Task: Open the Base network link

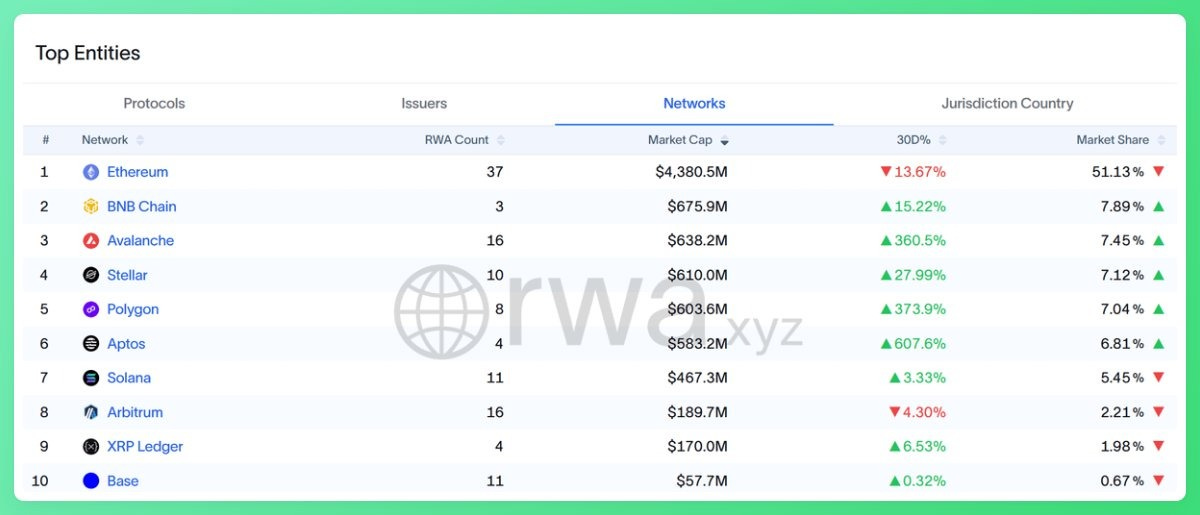Action: [x=123, y=481]
